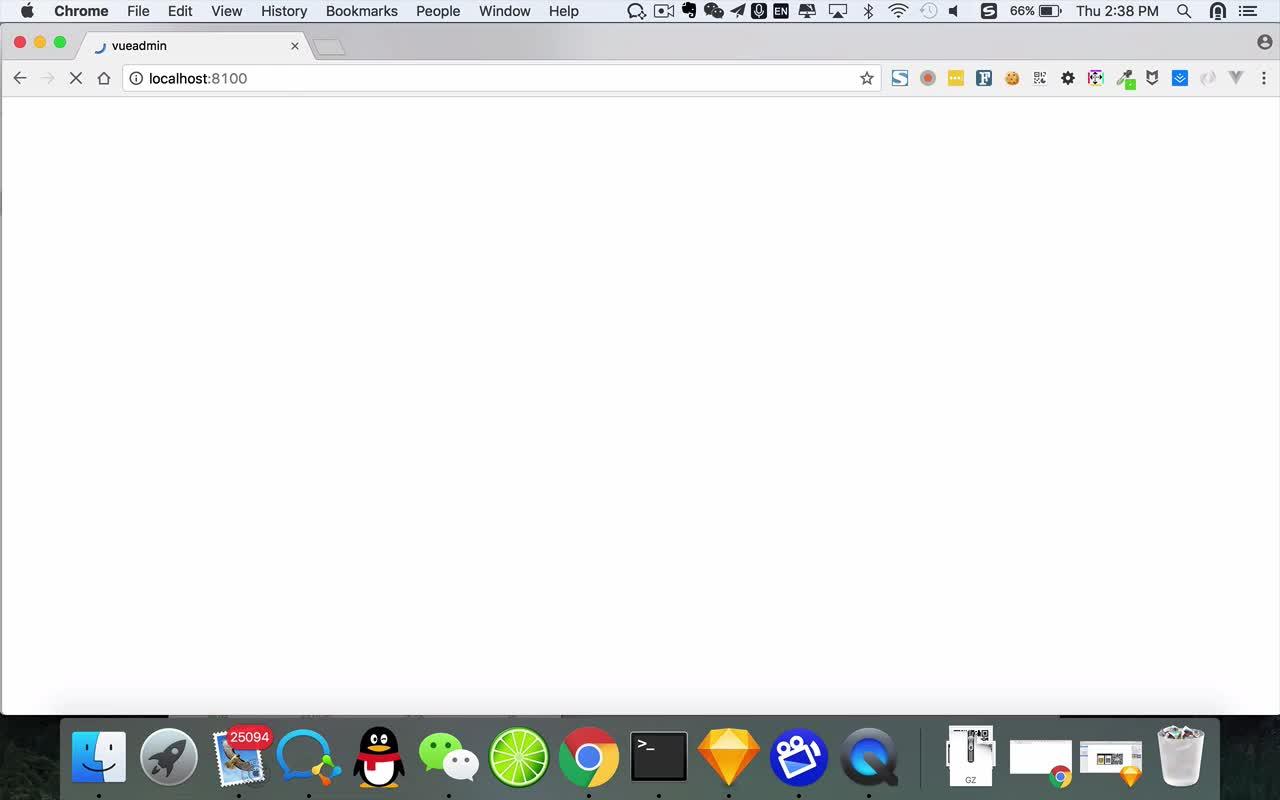The image size is (1280, 800).
Task: Close the vueadmin tab
Action: 295,46
